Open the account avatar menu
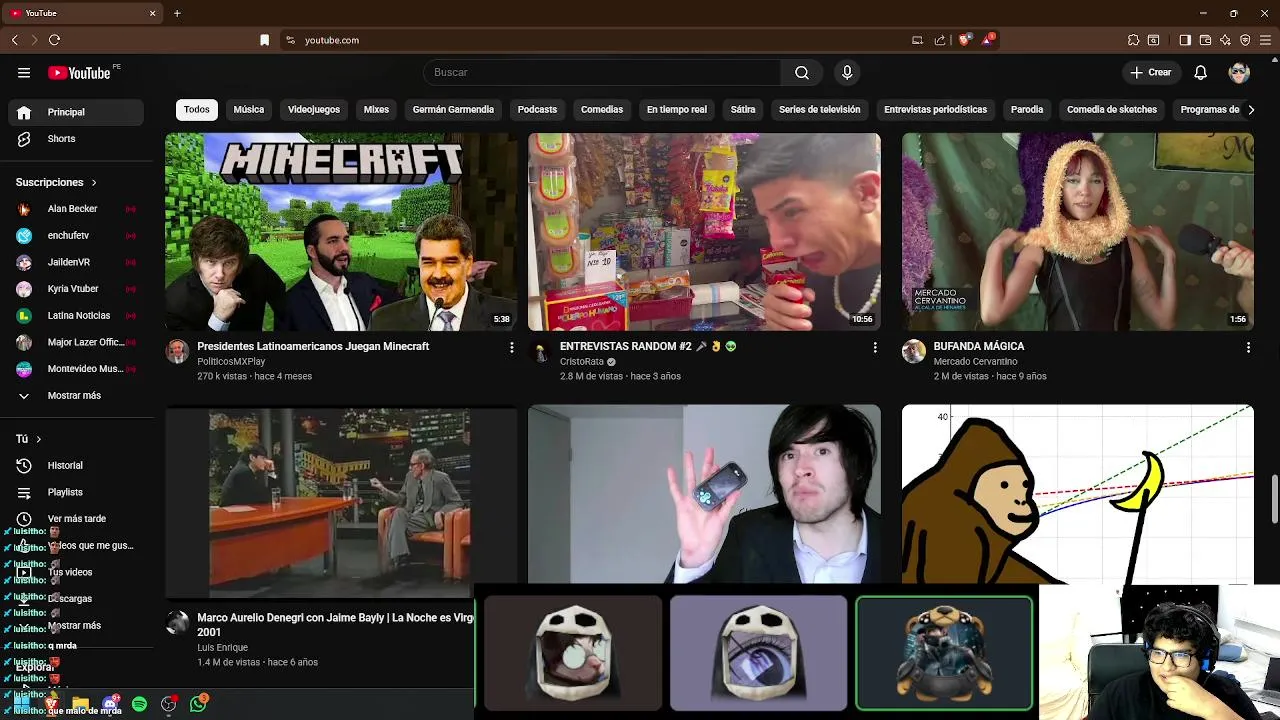The image size is (1280, 720). [x=1239, y=72]
